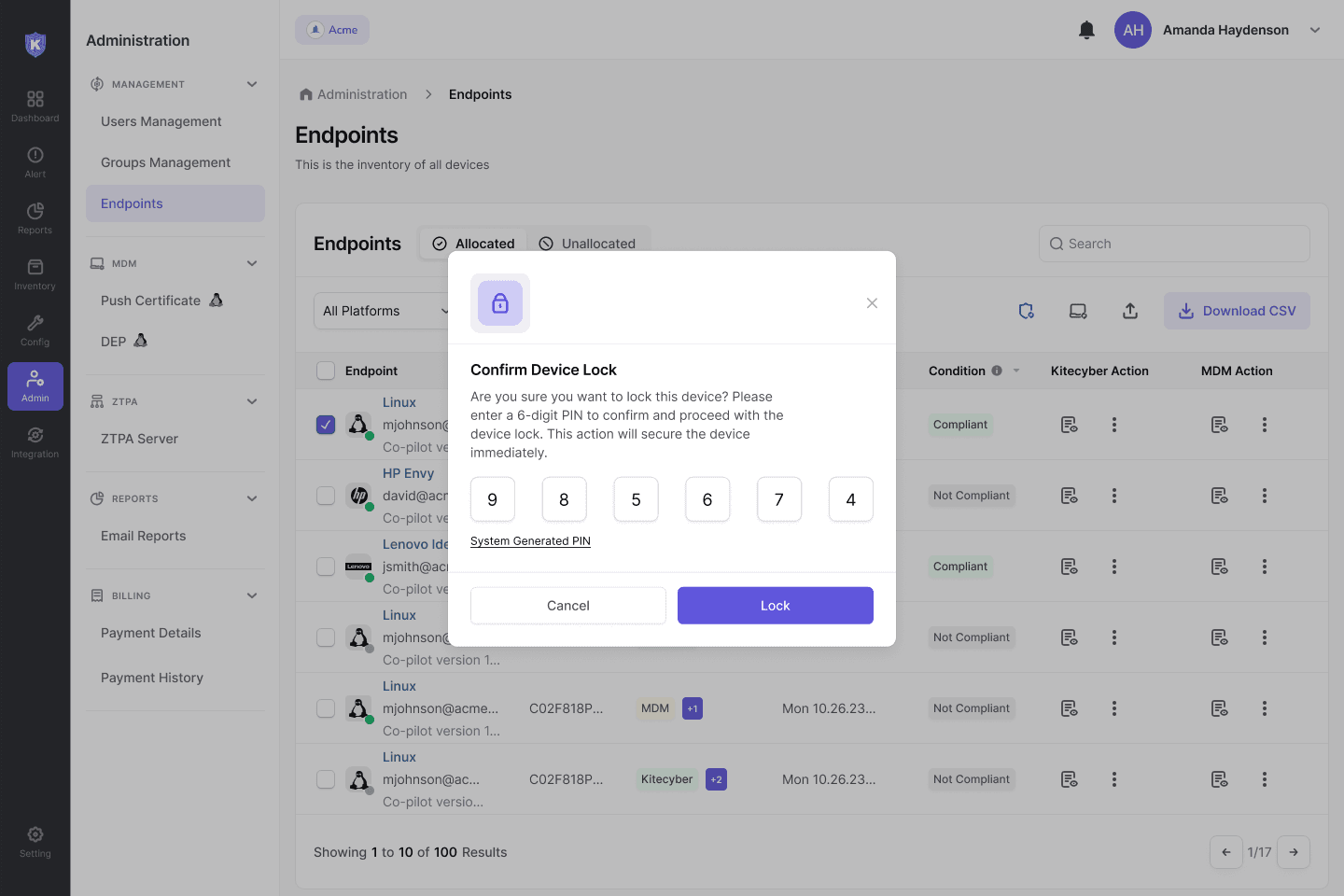The width and height of the screenshot is (1344, 896).
Task: Click the System Generated PIN link
Action: point(530,541)
